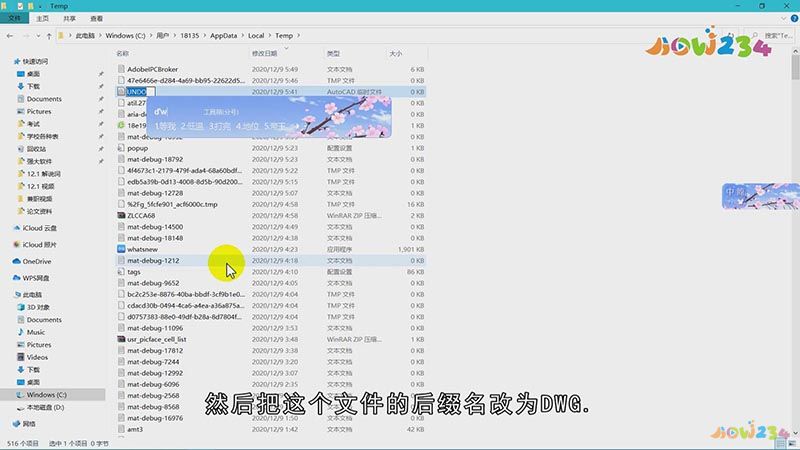
Task: Select 用户 in the address breadcrumb
Action: click(x=162, y=36)
